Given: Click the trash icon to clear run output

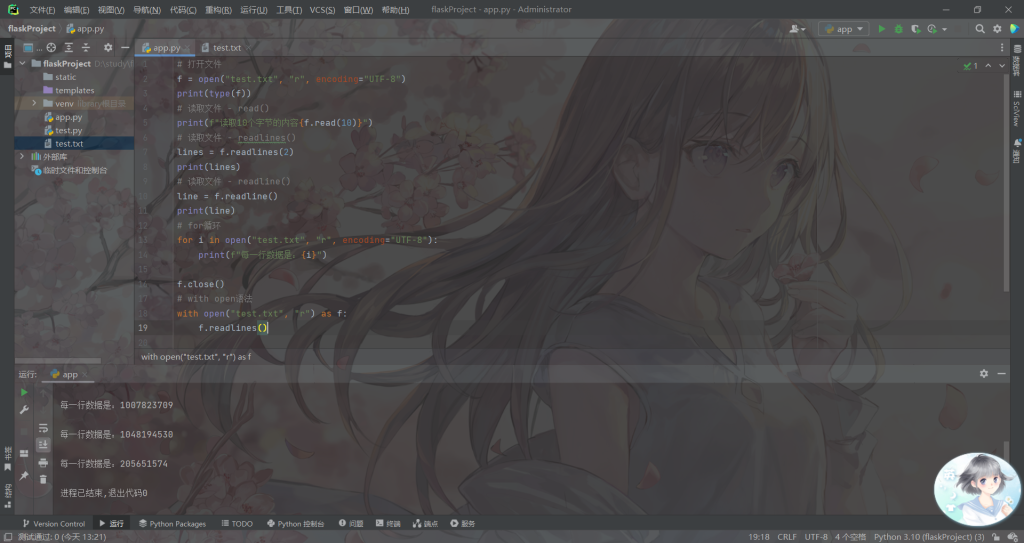Looking at the screenshot, I should point(43,479).
